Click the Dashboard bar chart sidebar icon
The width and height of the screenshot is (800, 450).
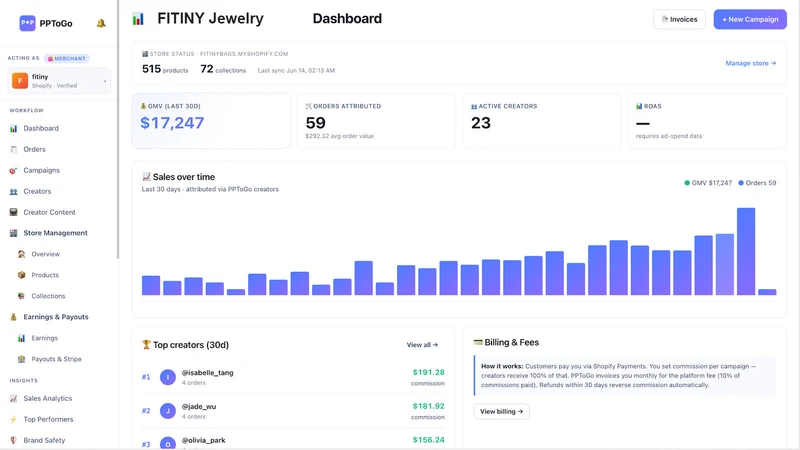tap(13, 129)
